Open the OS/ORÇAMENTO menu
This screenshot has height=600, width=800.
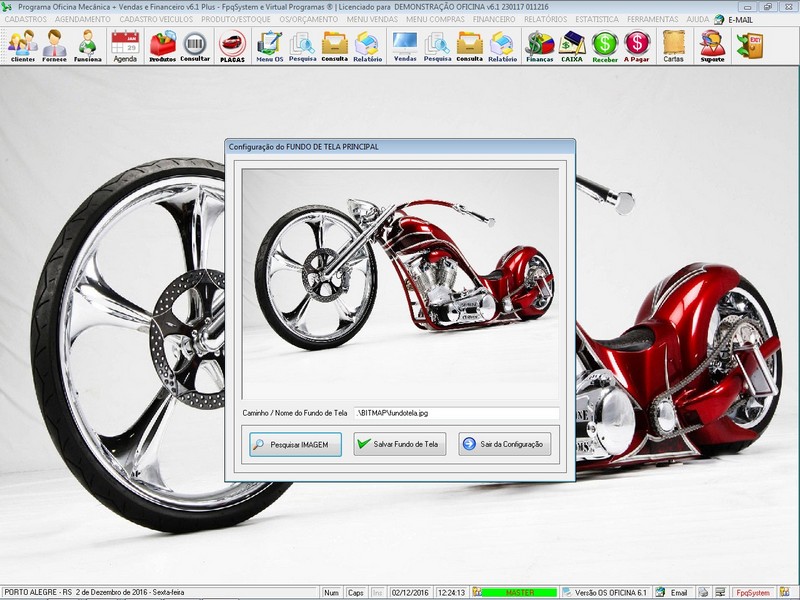point(309,19)
